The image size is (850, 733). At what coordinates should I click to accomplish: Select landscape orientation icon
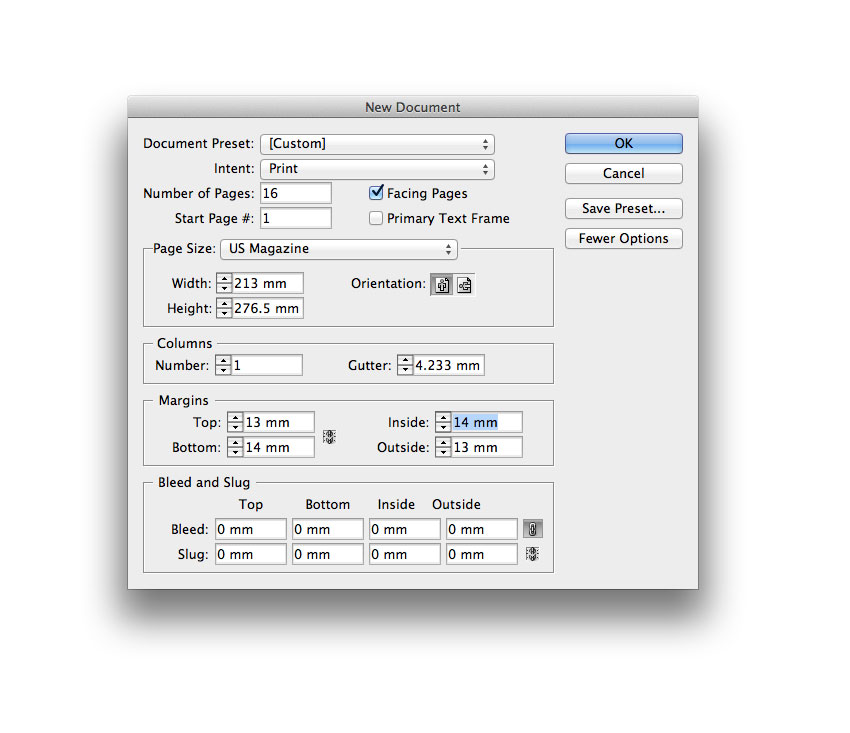pos(464,285)
